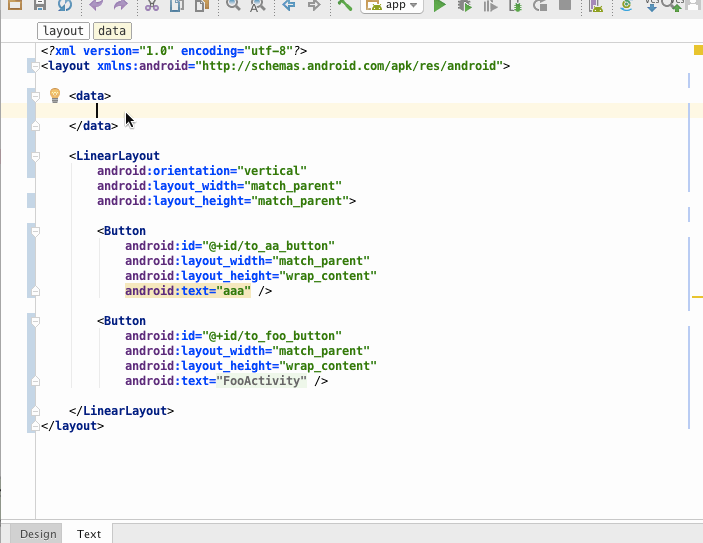Click the Replace icon in toolbar
Viewport: 703px width, 543px height.
click(x=258, y=5)
